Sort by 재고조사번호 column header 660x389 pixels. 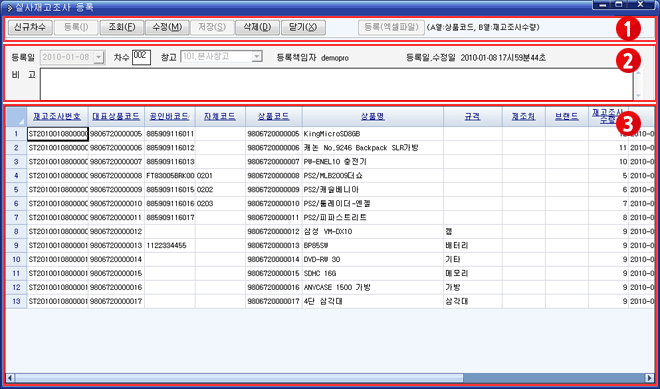pyautogui.click(x=57, y=117)
